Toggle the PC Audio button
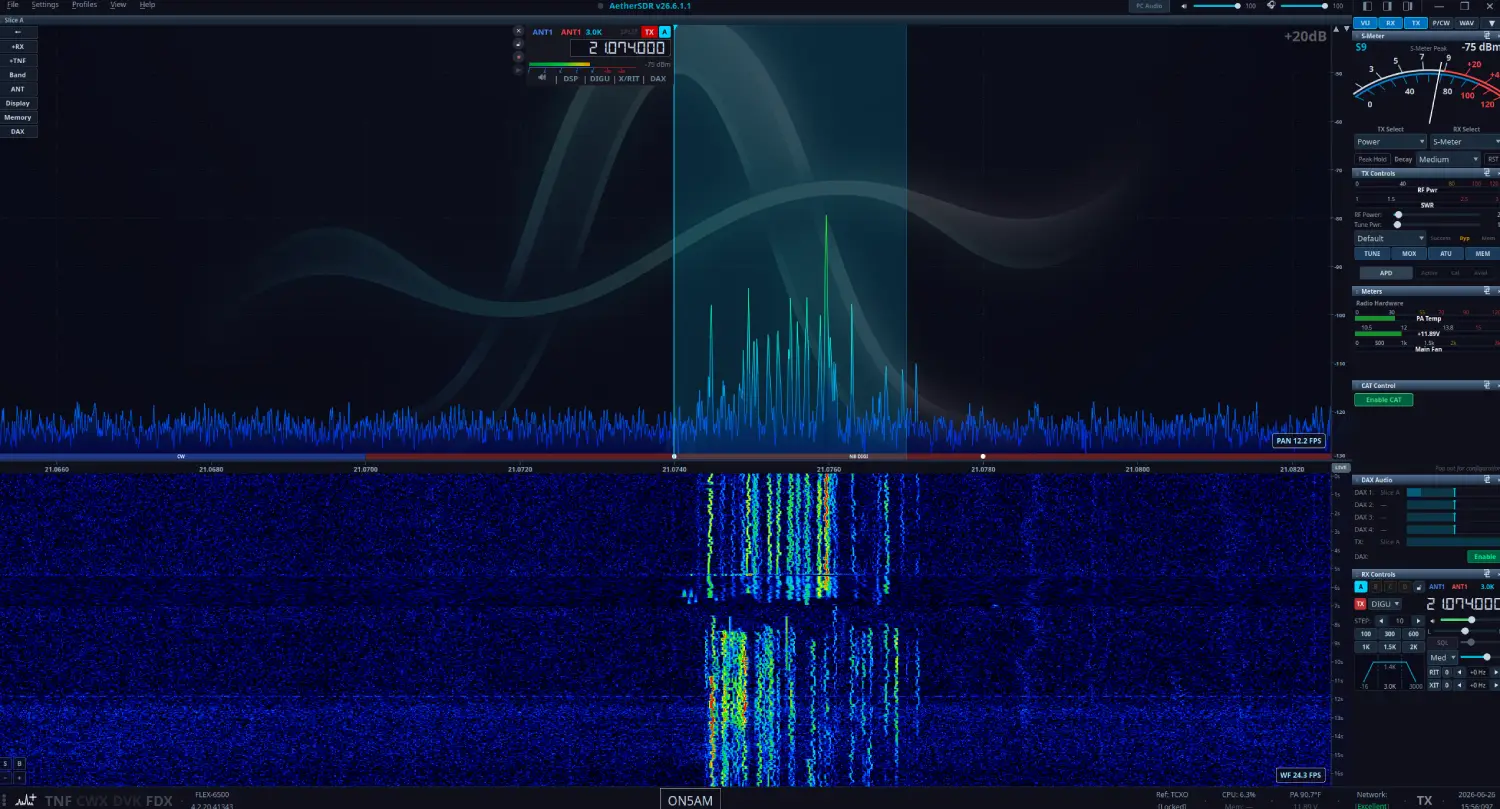The width and height of the screenshot is (1500, 809). coord(1149,6)
